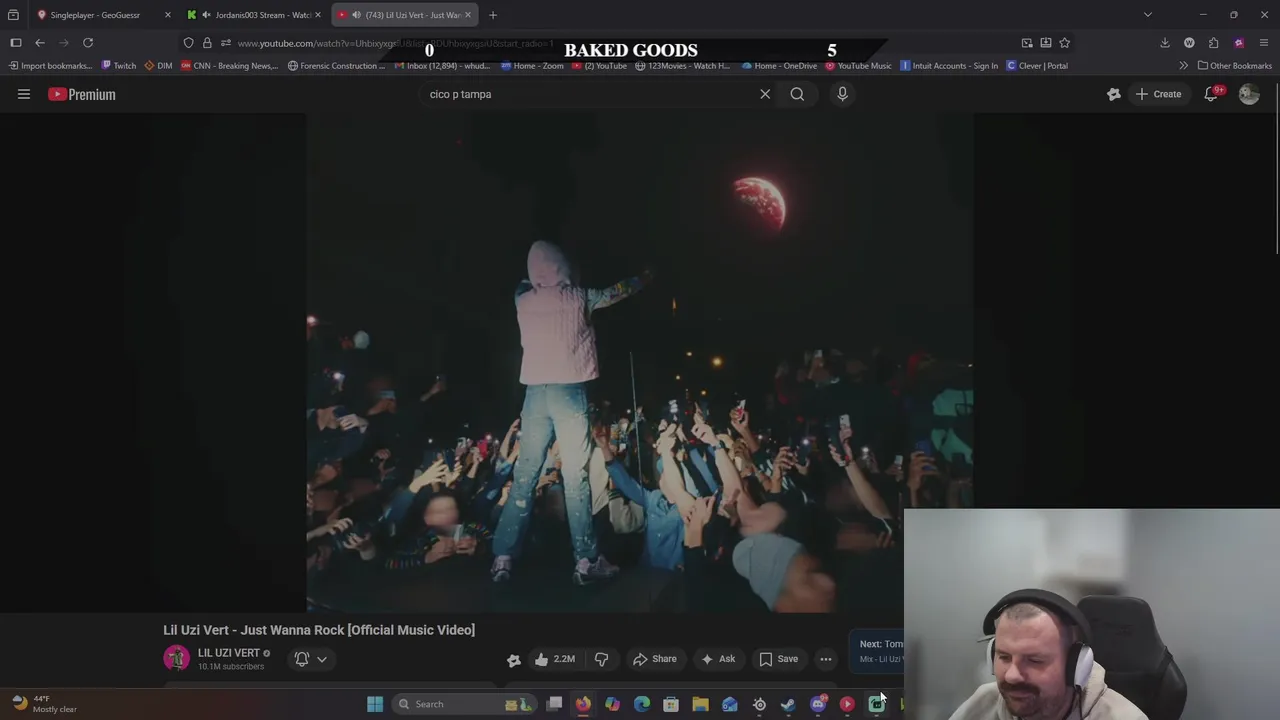The image size is (1280, 720).
Task: Open Intuit Accounts - Sign In bookmark
Action: tap(949, 66)
